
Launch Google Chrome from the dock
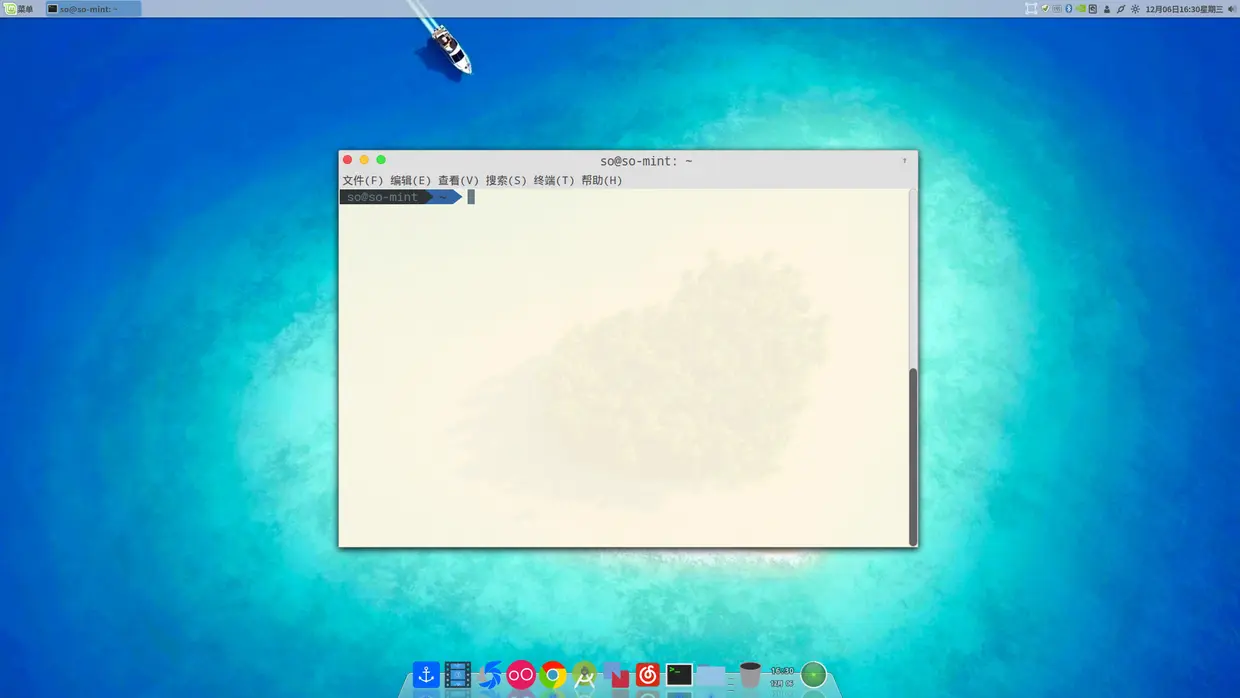click(553, 675)
